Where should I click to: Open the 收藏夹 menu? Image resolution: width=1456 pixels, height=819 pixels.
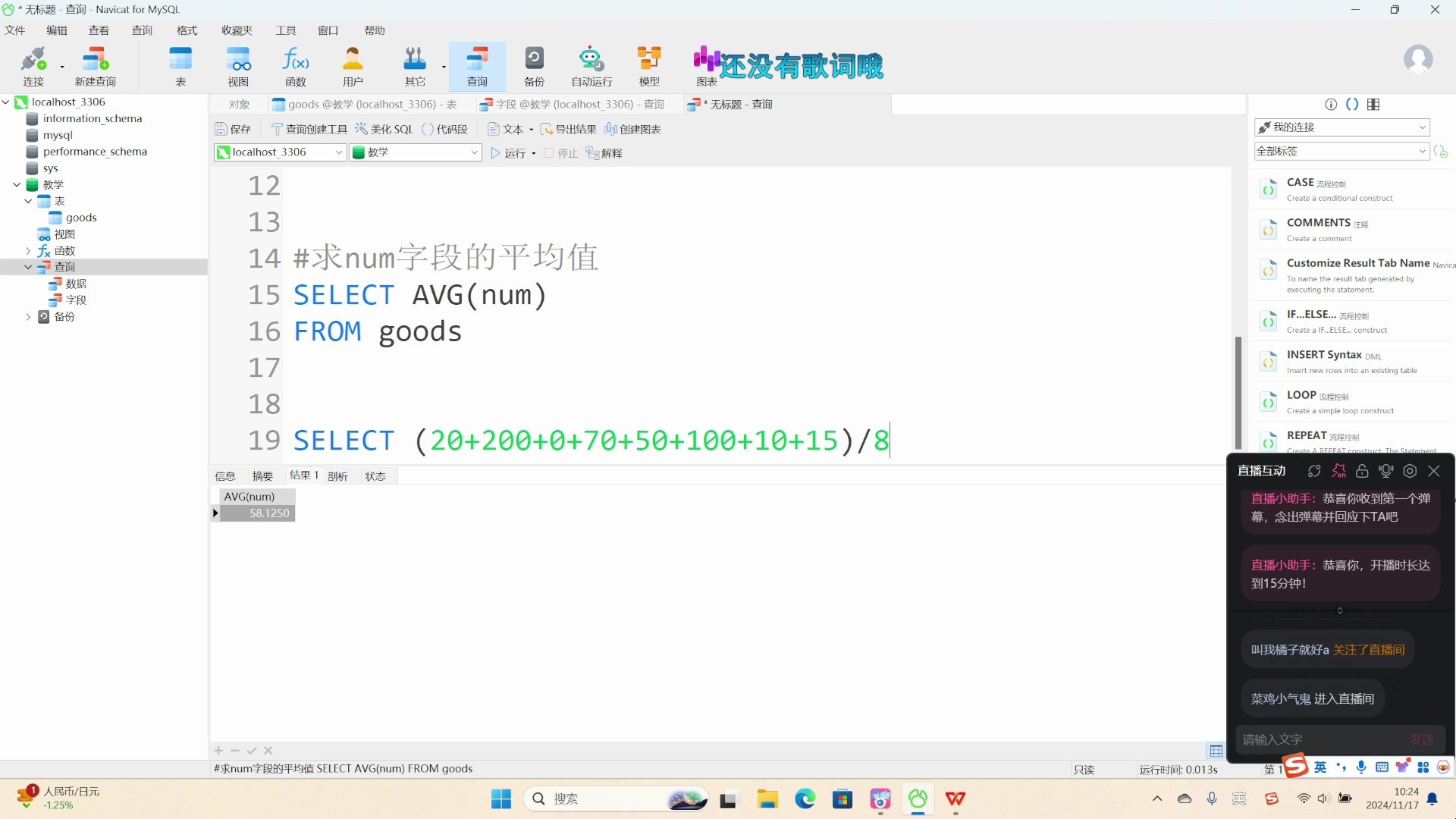pyautogui.click(x=237, y=30)
